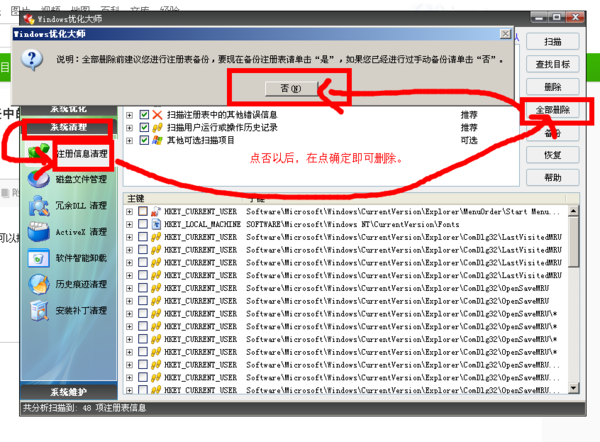Switch to 系统清理 sidebar section
The image size is (600, 442).
[68, 127]
